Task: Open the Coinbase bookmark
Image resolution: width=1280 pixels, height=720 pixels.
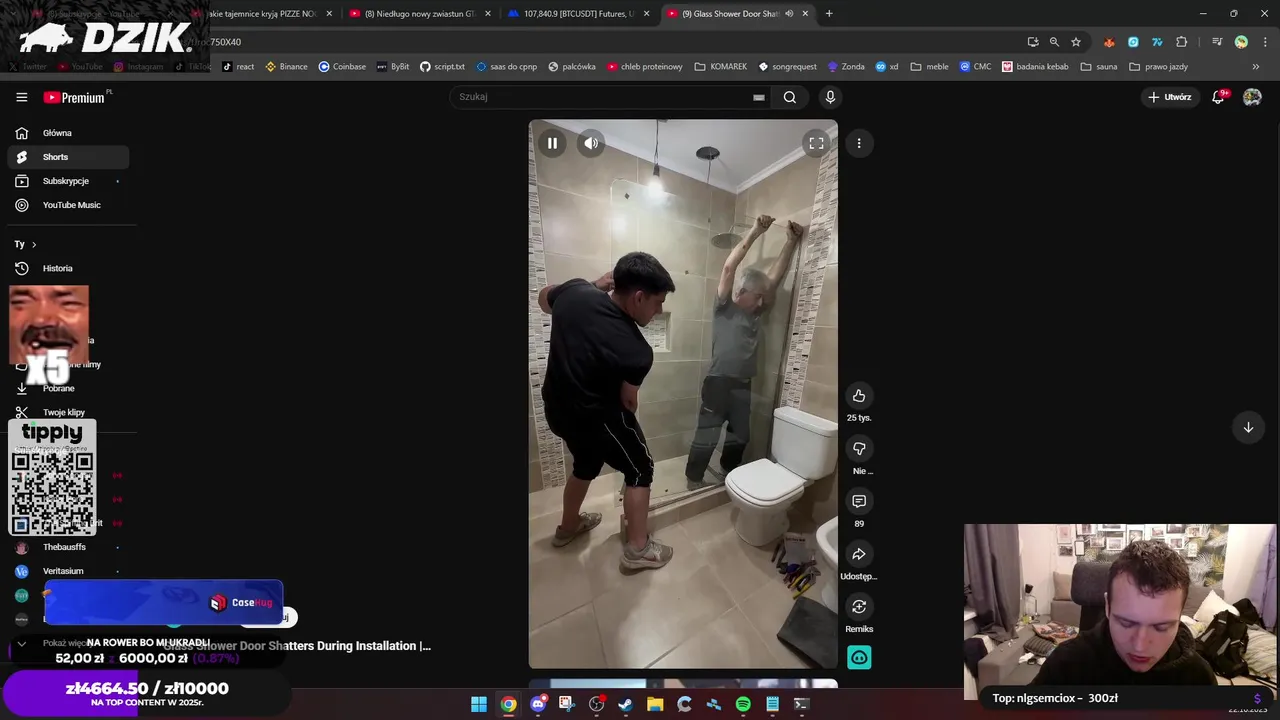Action: click(342, 67)
